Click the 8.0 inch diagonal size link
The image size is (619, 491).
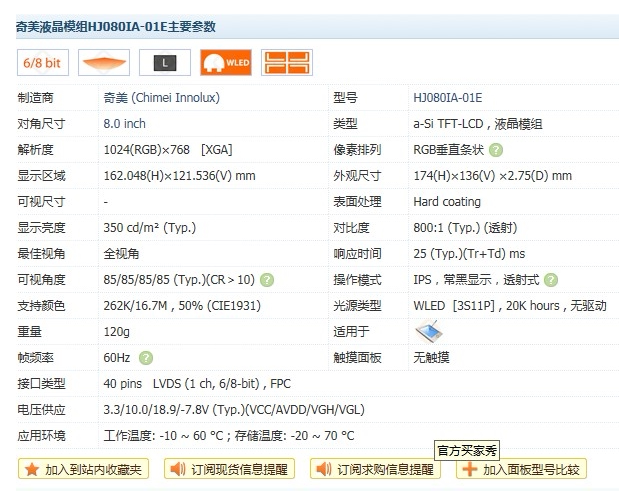pos(124,124)
